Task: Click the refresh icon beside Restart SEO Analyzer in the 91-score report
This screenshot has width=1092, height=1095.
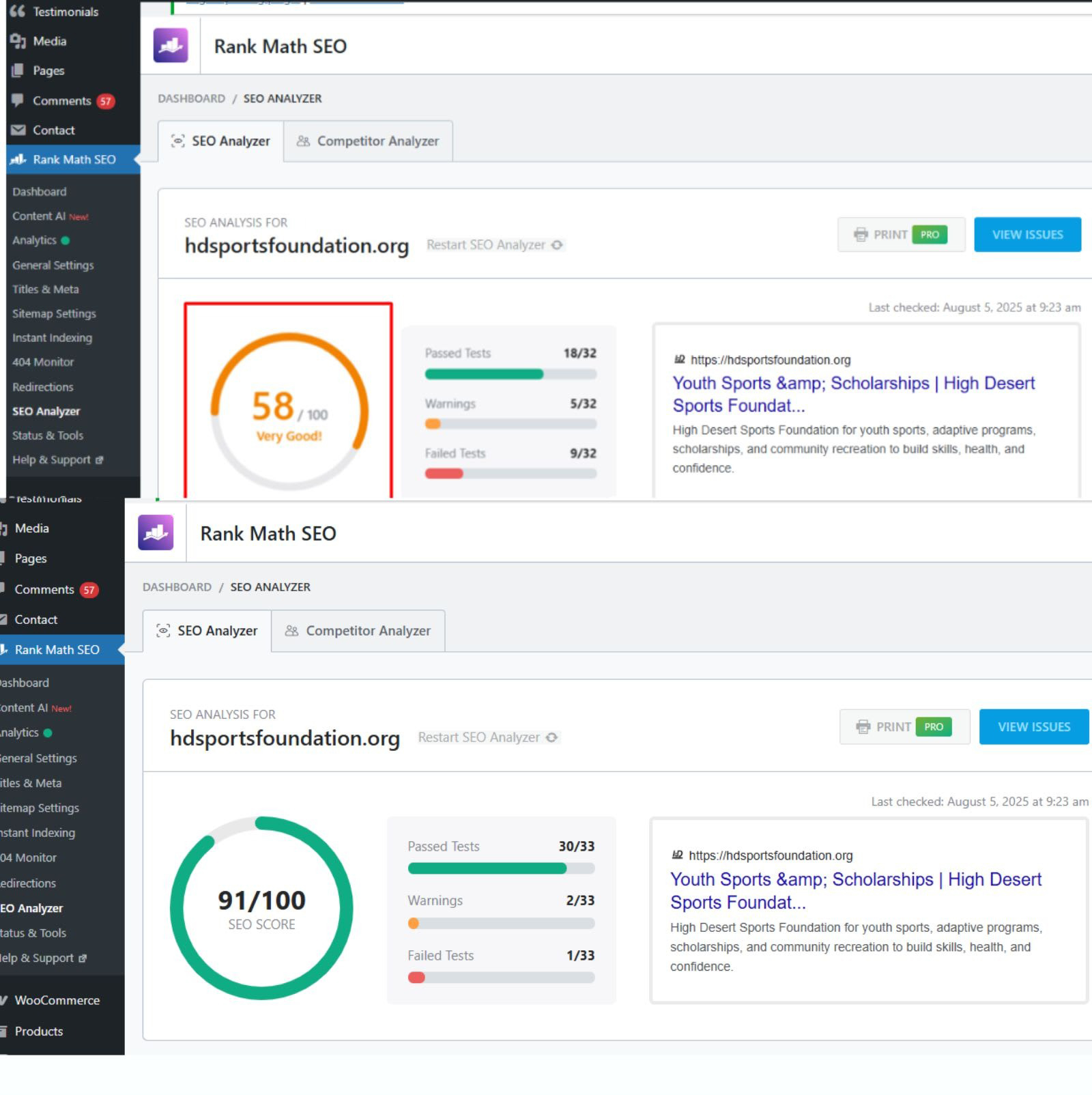Action: [x=552, y=737]
